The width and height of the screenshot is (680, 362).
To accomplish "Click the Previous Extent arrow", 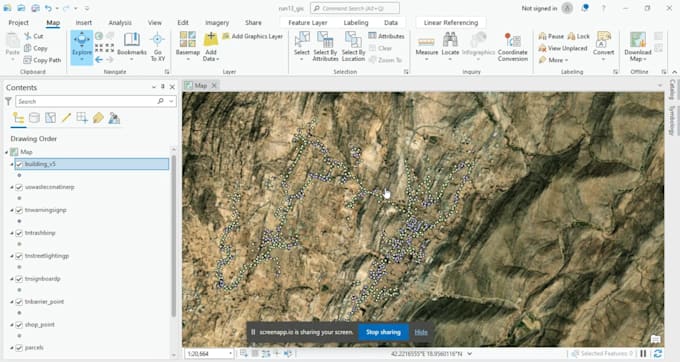I will coord(99,59).
